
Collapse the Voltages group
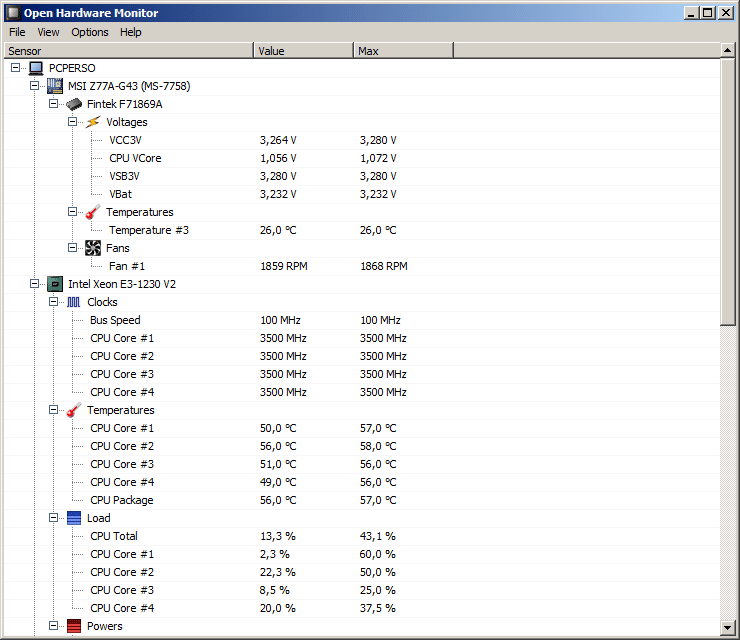coord(72,121)
